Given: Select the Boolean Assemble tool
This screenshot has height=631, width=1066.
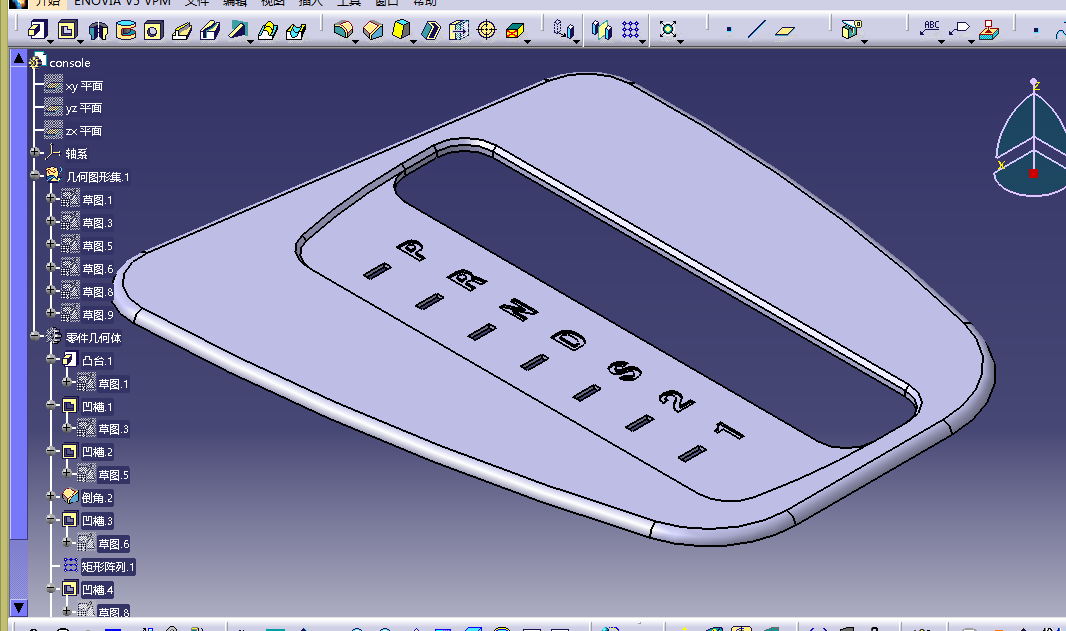Looking at the screenshot, I should (x=850, y=29).
